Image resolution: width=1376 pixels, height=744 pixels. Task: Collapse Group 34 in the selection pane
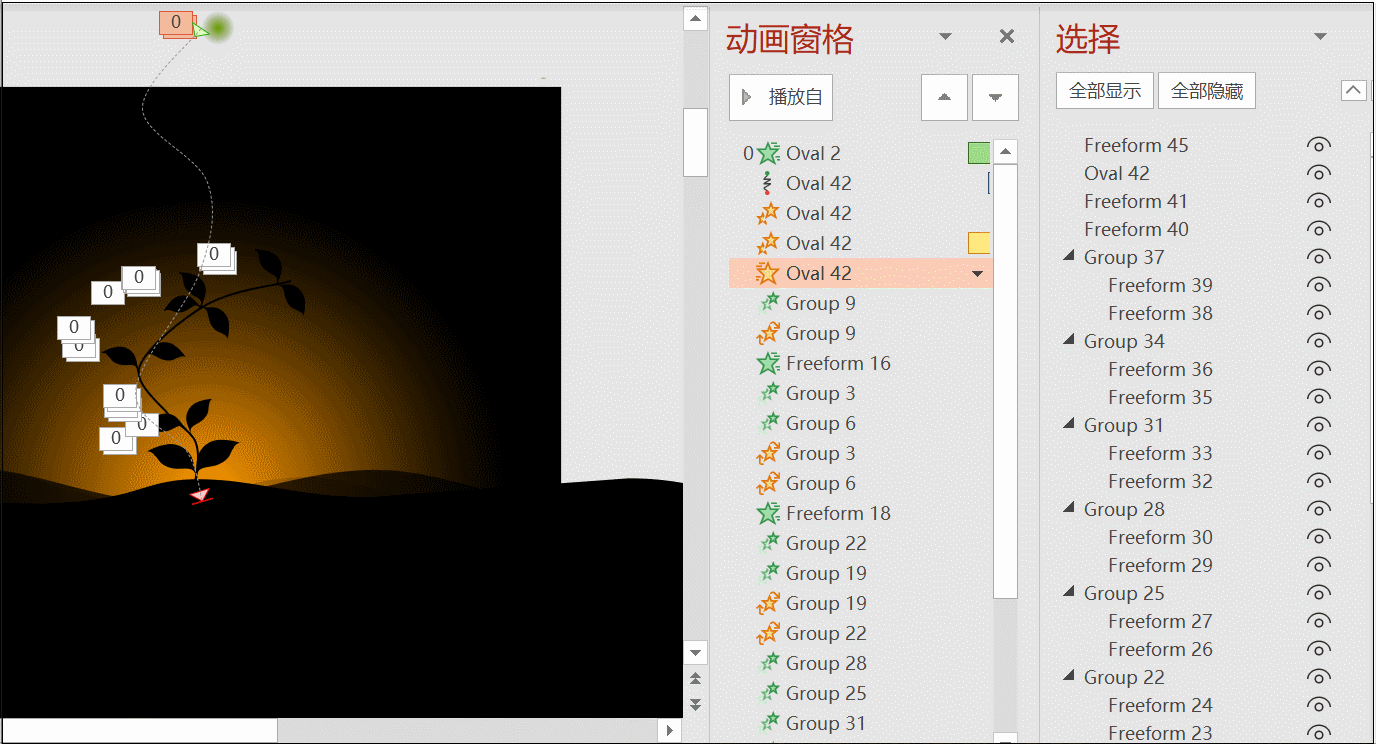point(1069,341)
